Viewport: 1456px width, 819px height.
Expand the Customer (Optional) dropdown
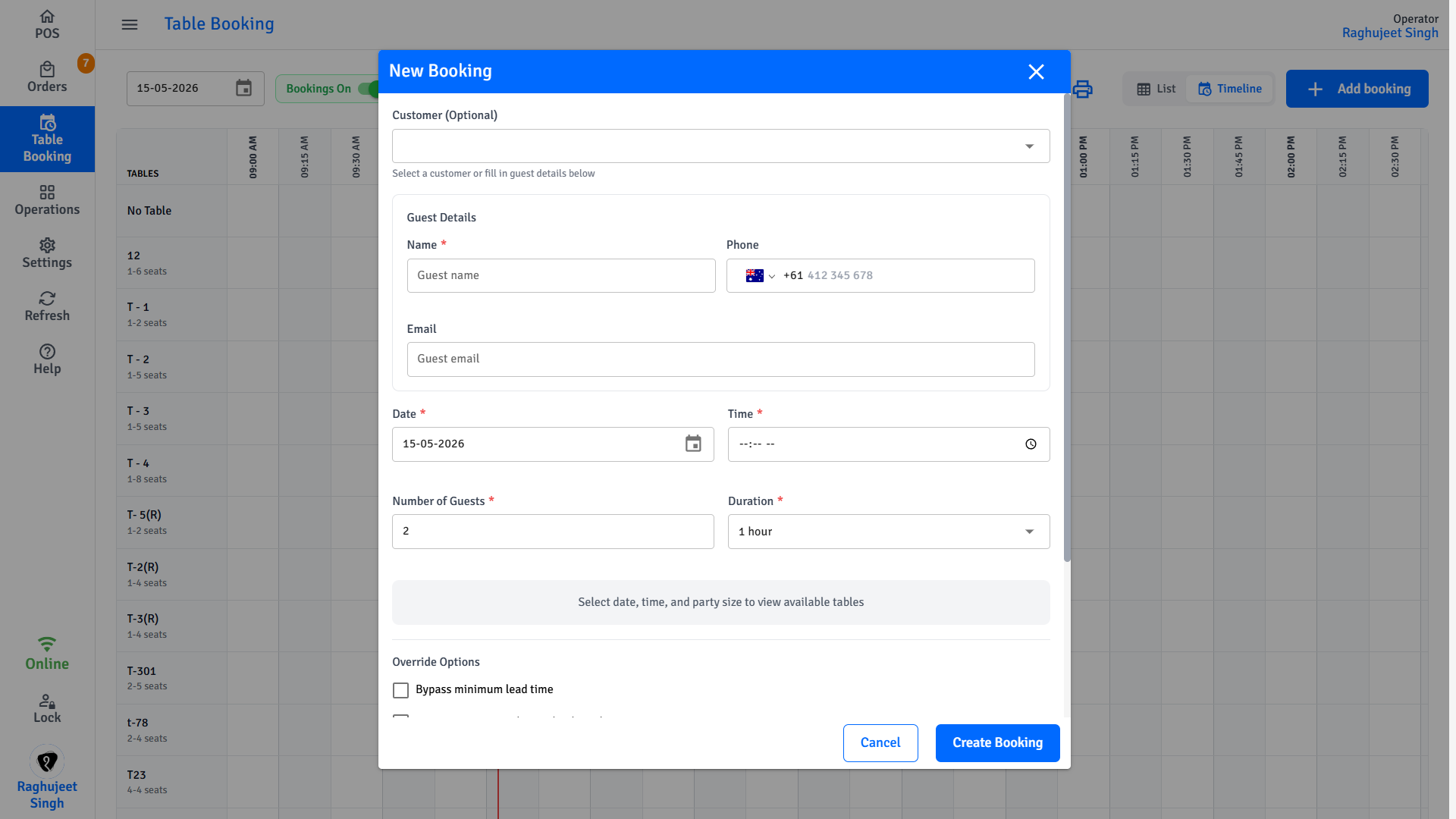pos(720,146)
